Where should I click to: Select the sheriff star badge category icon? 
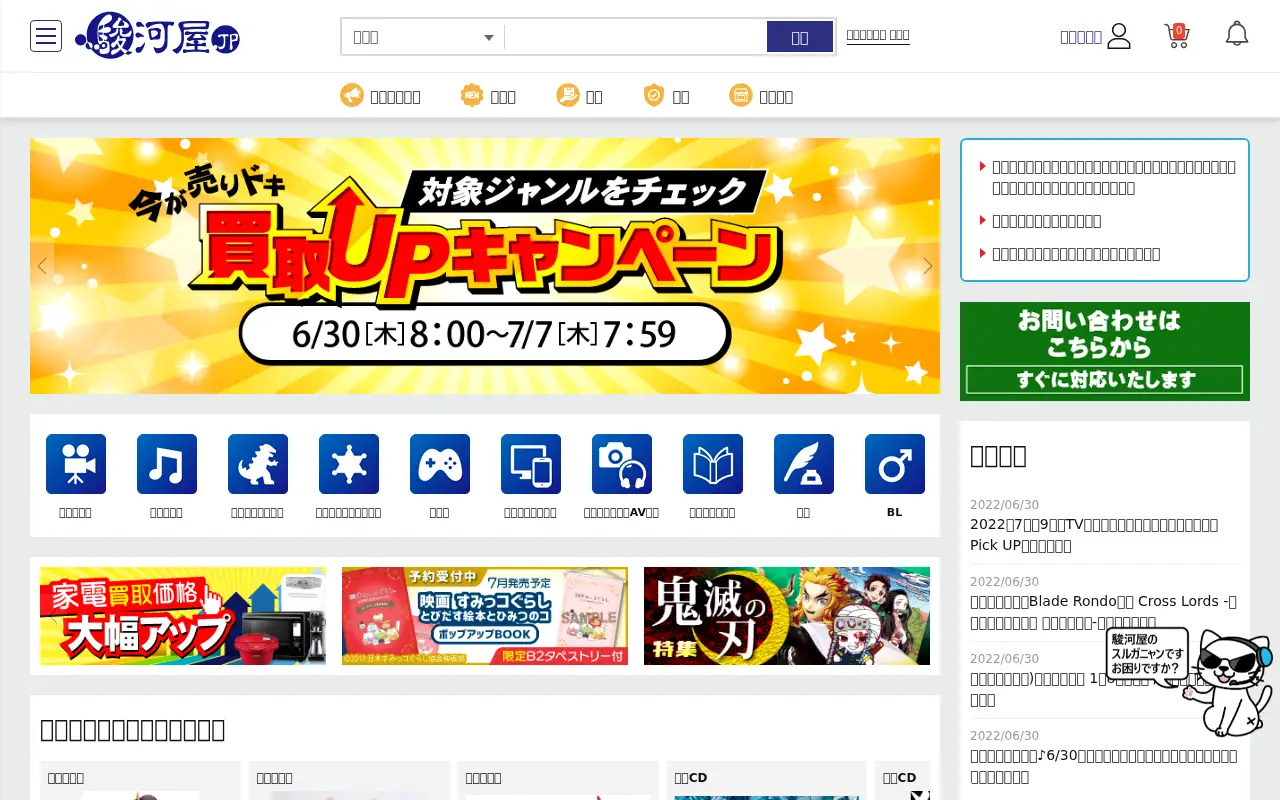tap(349, 464)
